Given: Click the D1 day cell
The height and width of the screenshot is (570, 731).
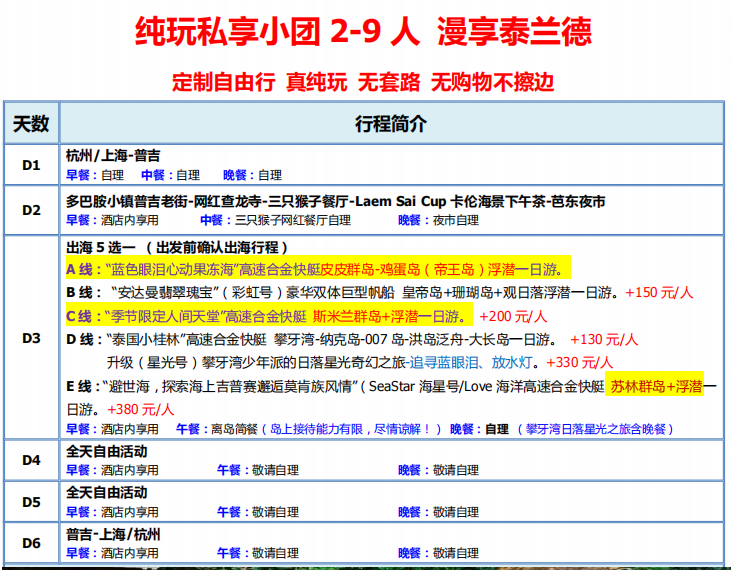Looking at the screenshot, I should (31, 164).
